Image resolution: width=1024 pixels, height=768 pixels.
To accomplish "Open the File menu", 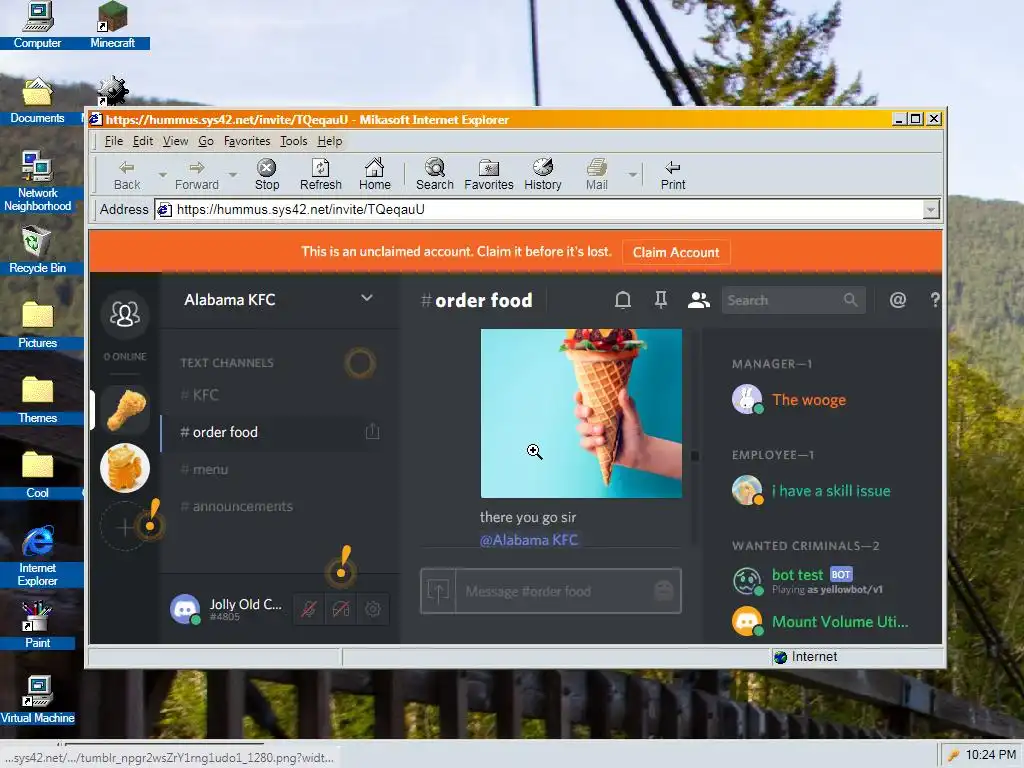I will coord(114,141).
